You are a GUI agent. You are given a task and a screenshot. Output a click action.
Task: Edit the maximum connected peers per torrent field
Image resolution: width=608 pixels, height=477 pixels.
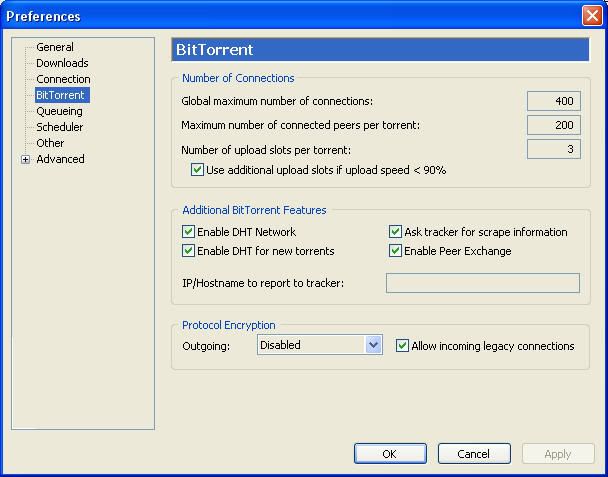click(553, 125)
